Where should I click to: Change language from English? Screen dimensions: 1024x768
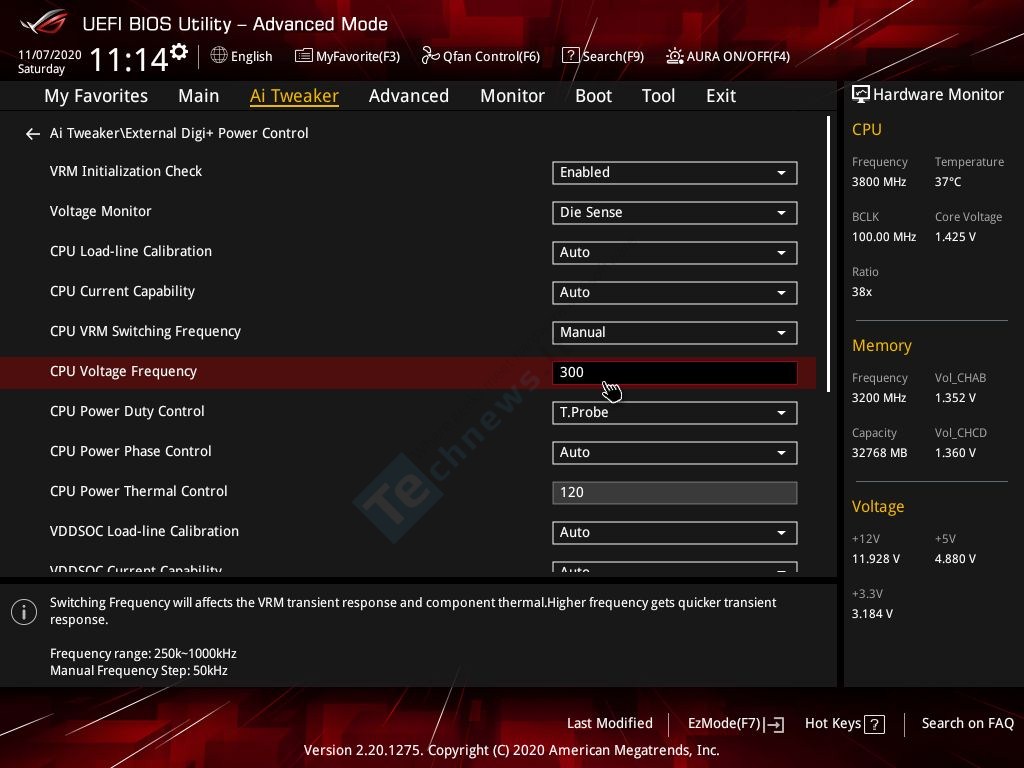click(251, 56)
